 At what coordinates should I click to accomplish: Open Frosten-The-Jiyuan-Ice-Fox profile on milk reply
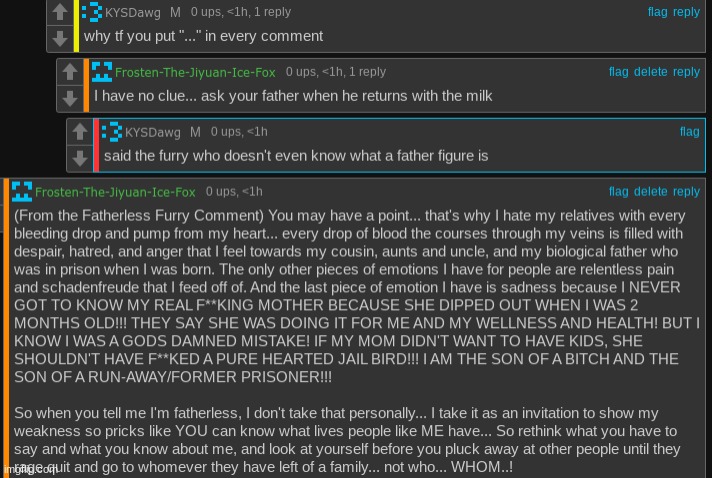(195, 72)
